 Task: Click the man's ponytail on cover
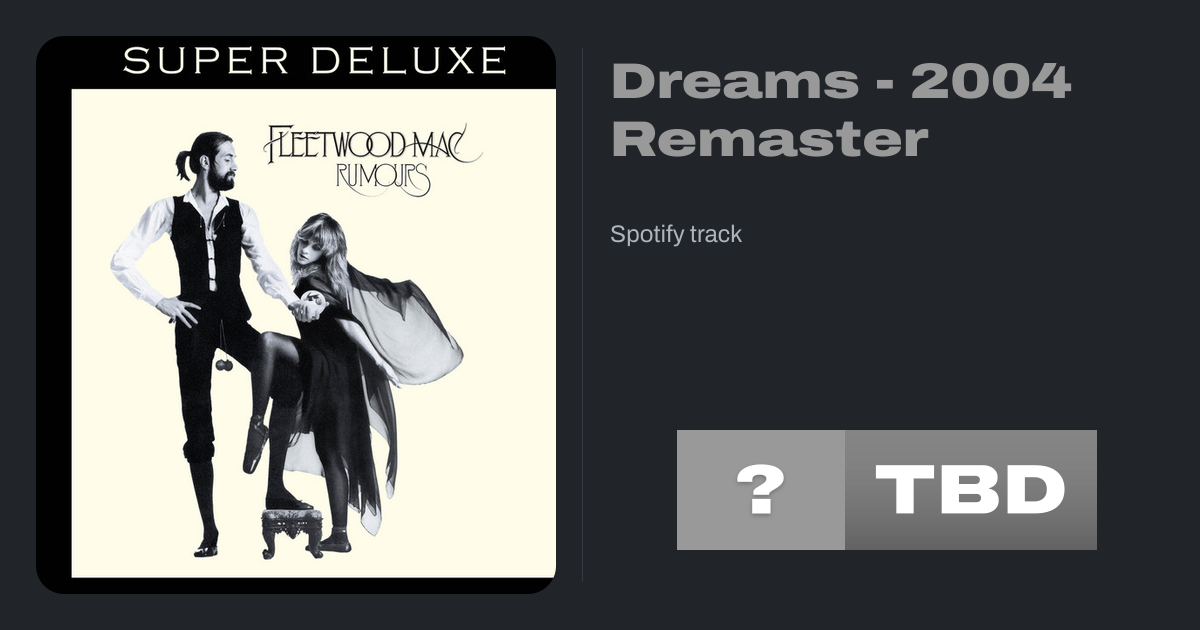[183, 164]
